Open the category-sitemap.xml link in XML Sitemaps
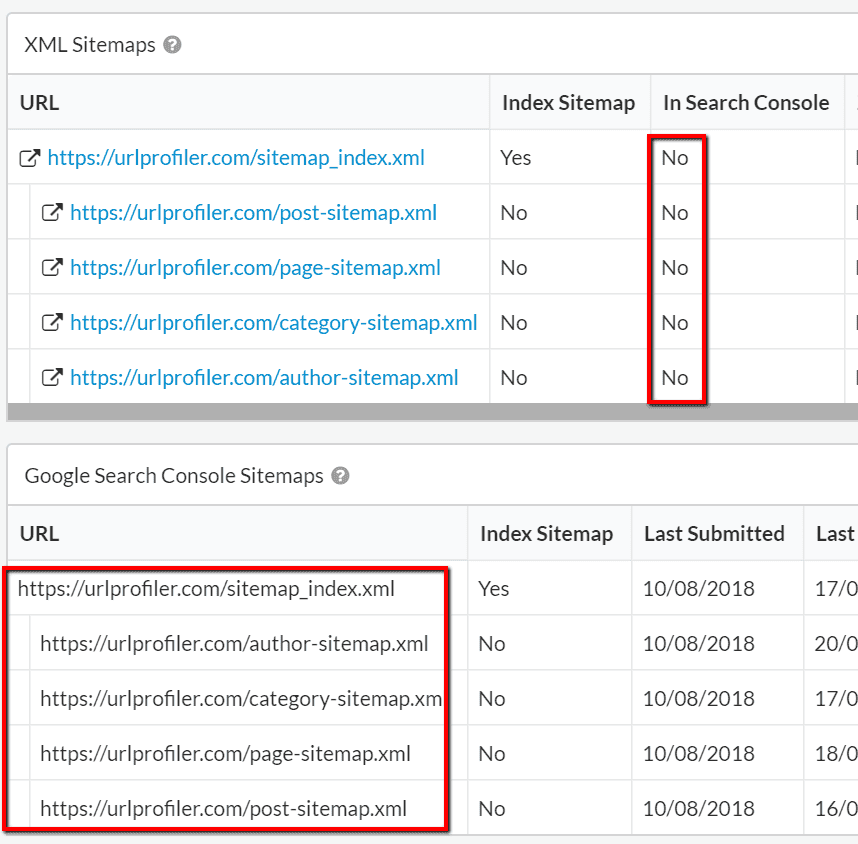Screen dimensions: 858x844 (x=274, y=323)
